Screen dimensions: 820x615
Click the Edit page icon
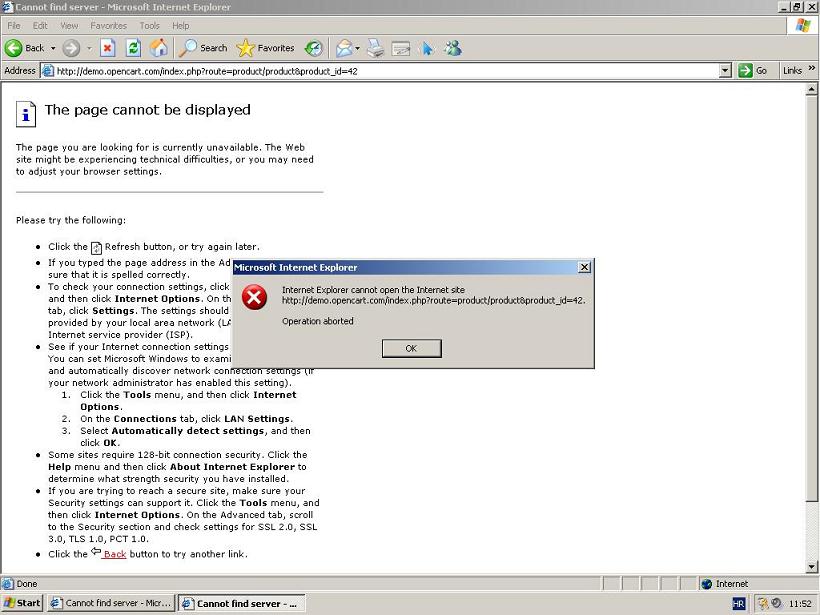[401, 48]
